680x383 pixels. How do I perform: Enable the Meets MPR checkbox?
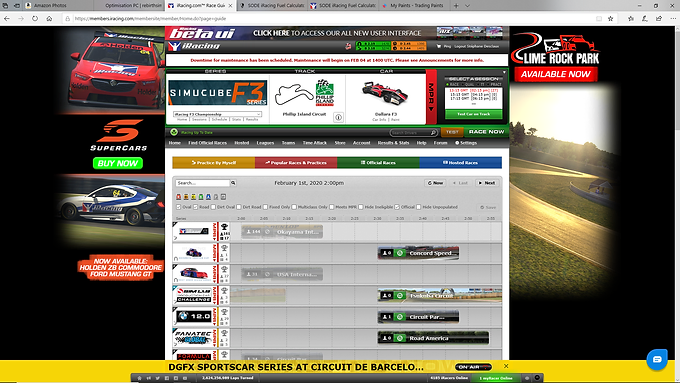click(x=332, y=207)
